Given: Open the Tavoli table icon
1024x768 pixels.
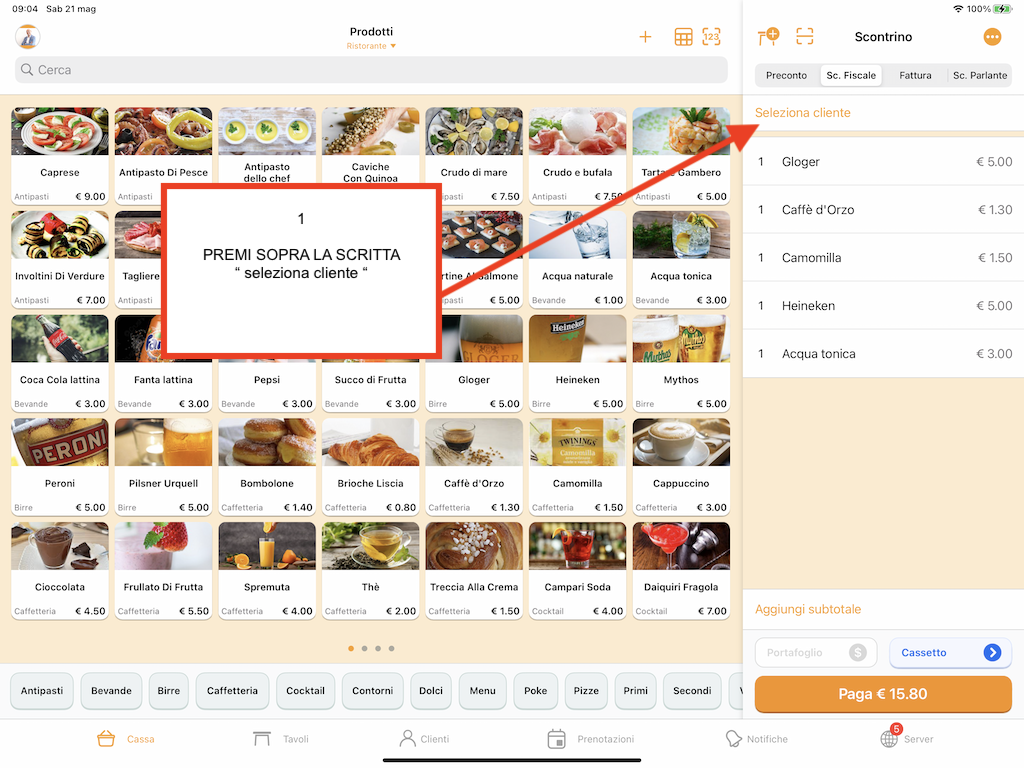Looking at the screenshot, I should tap(261, 739).
